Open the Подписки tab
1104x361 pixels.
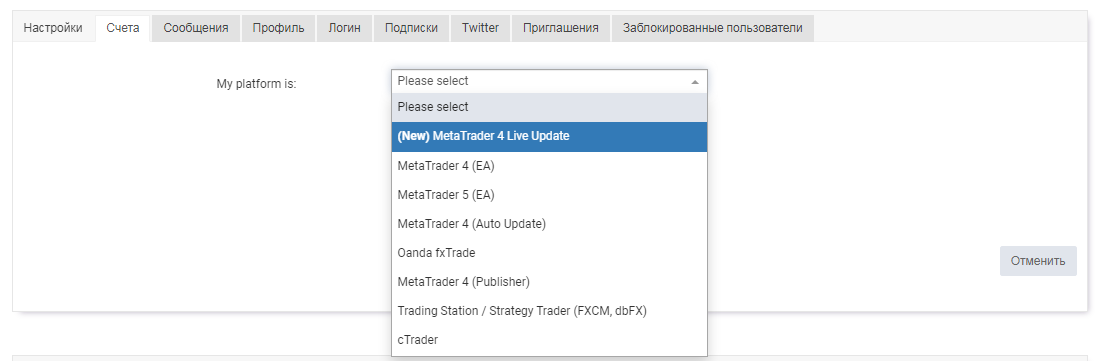(411, 28)
